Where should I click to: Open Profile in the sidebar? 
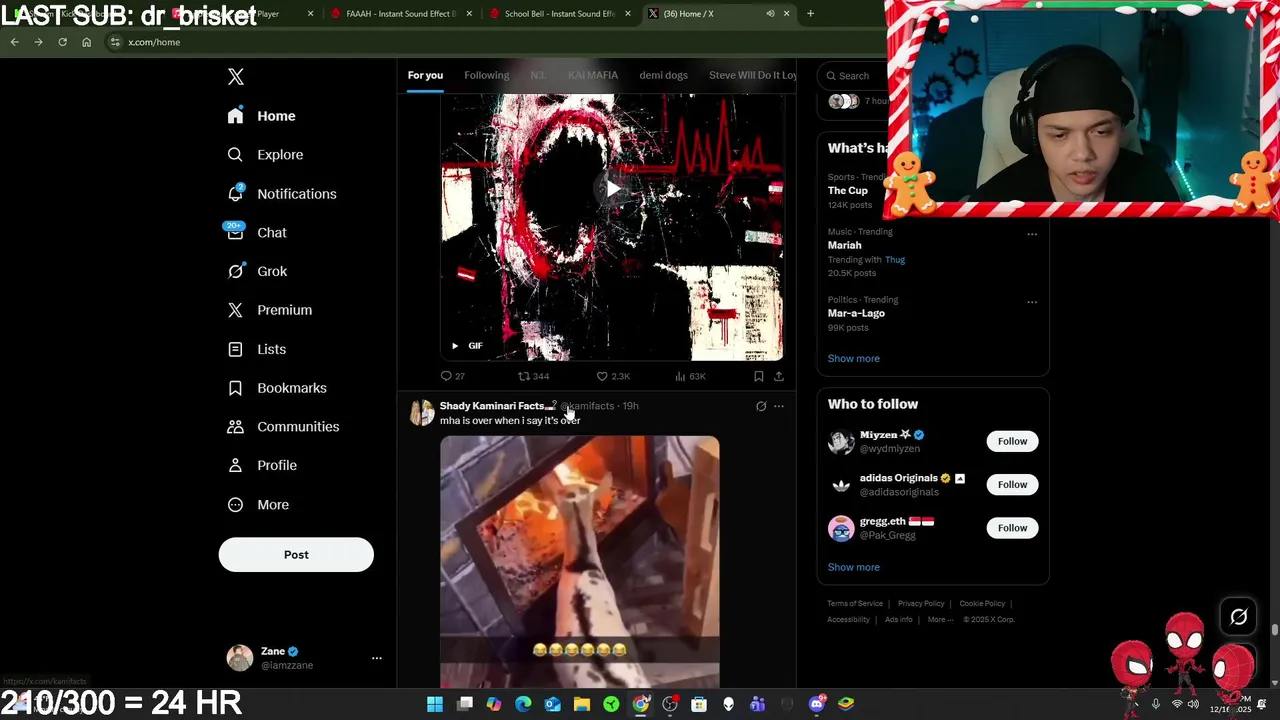[263, 465]
